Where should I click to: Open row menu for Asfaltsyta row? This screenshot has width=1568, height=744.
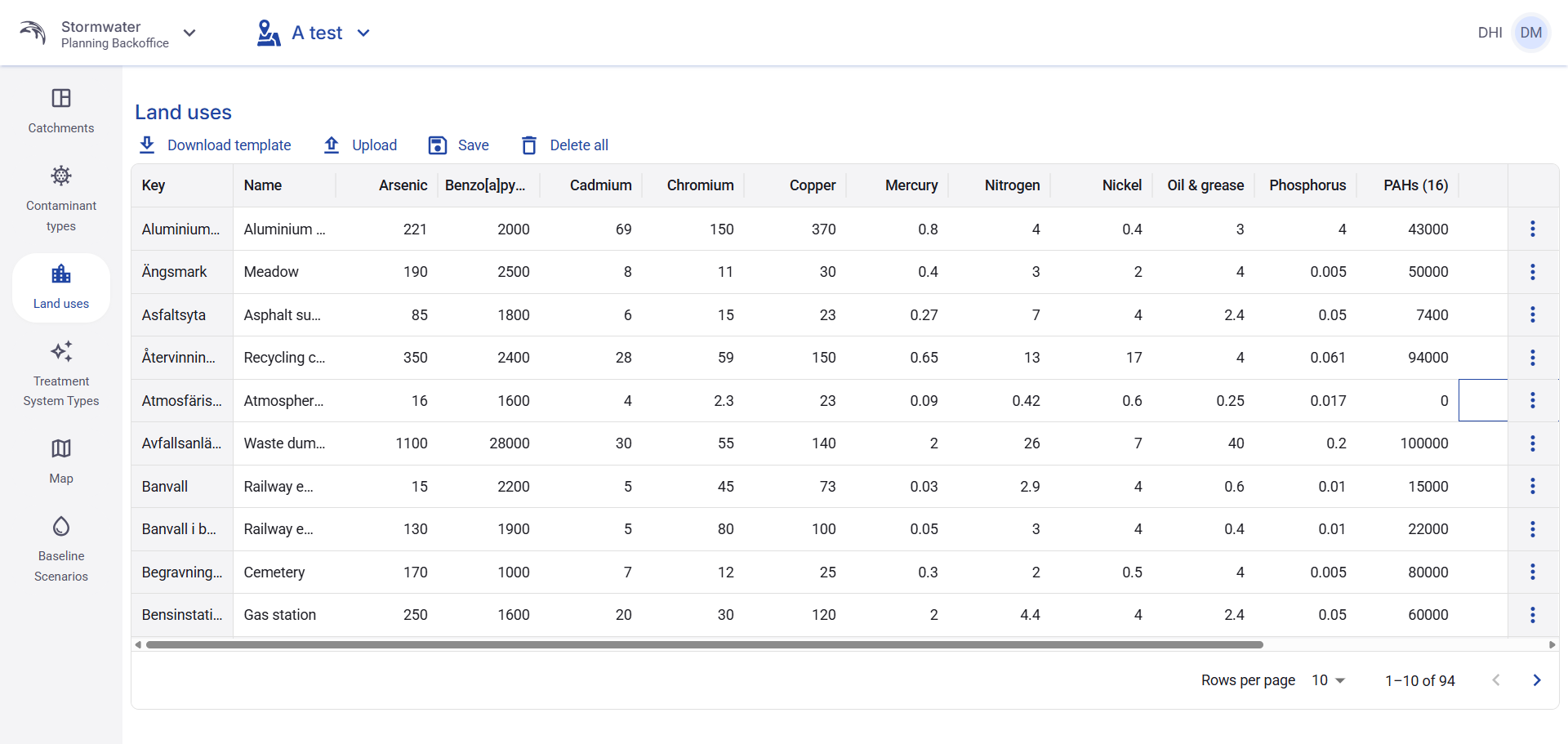click(x=1532, y=314)
